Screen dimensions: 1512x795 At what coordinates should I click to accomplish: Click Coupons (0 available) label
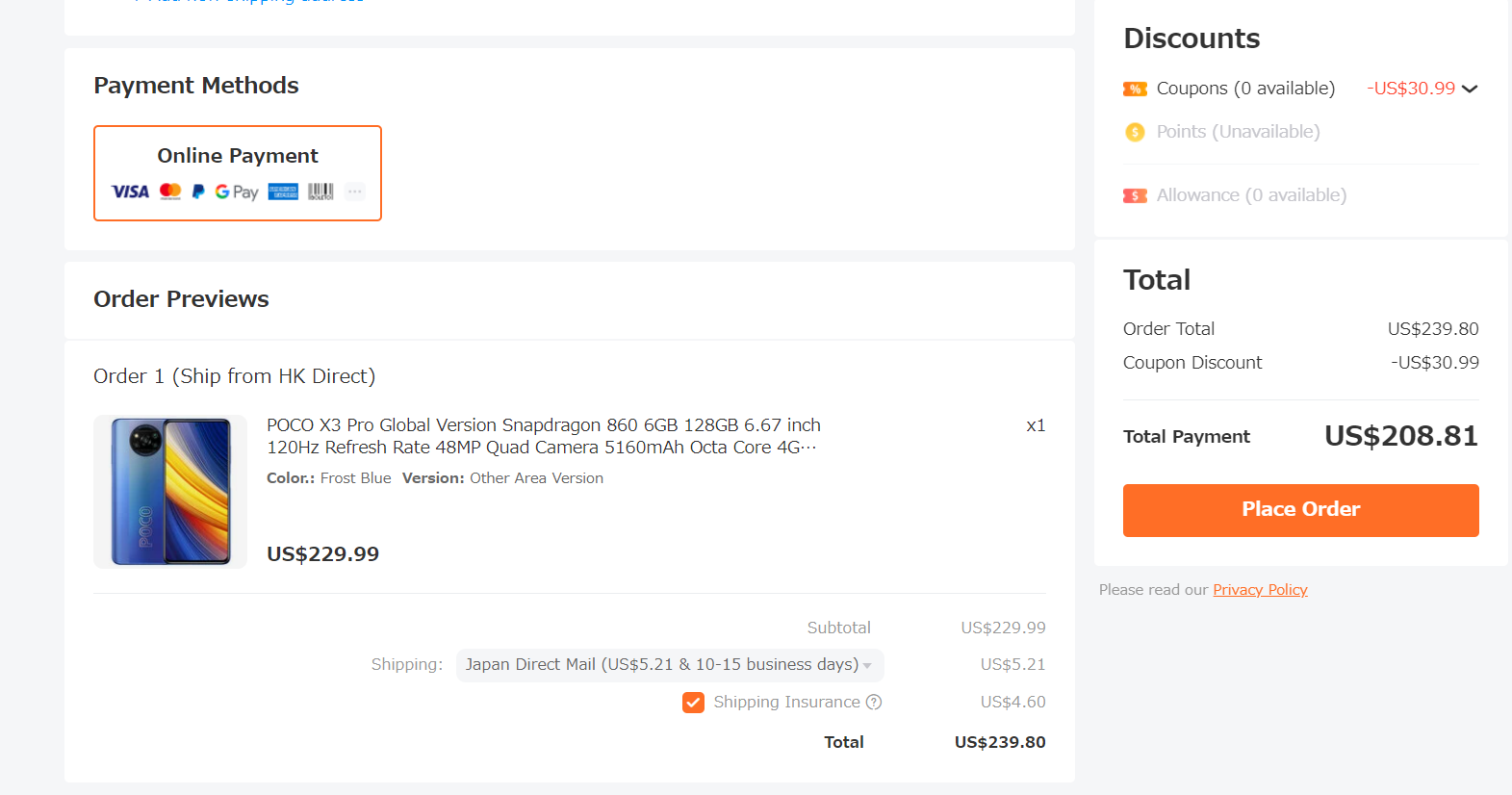[x=1245, y=89]
